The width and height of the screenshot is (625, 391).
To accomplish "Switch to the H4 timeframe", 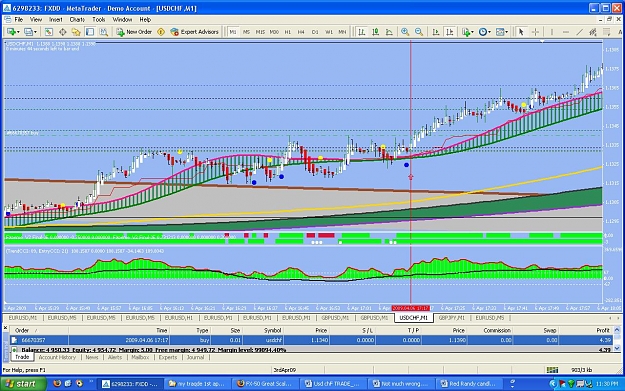I will [301, 32].
